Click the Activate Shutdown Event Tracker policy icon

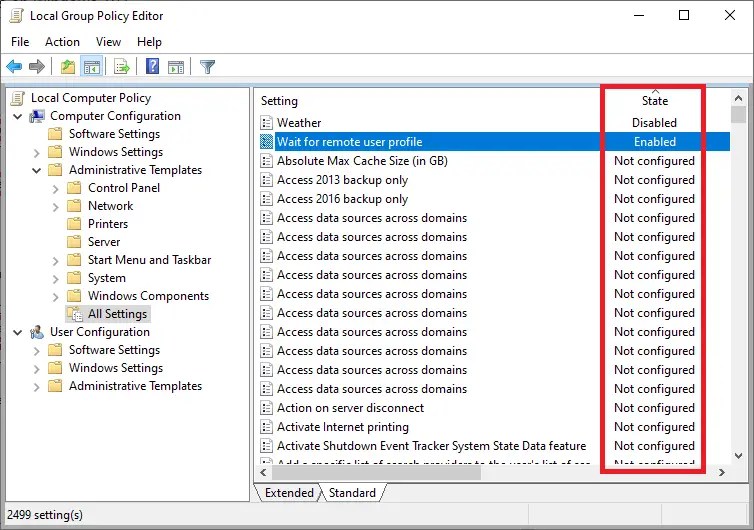tap(266, 446)
